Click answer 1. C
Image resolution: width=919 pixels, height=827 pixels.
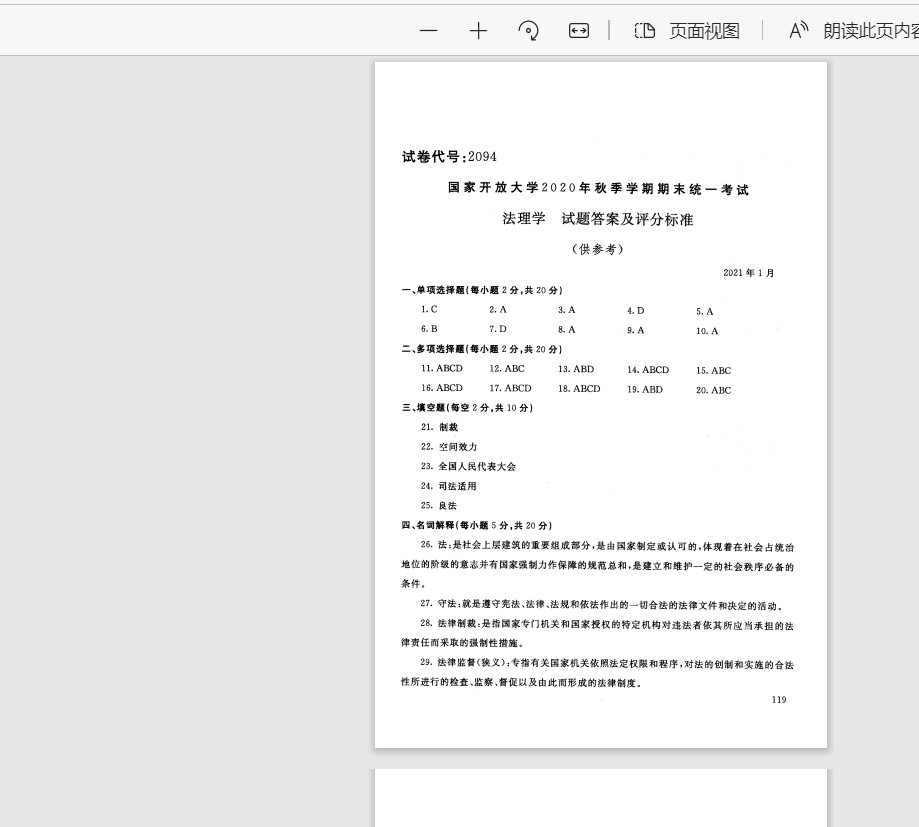429,309
